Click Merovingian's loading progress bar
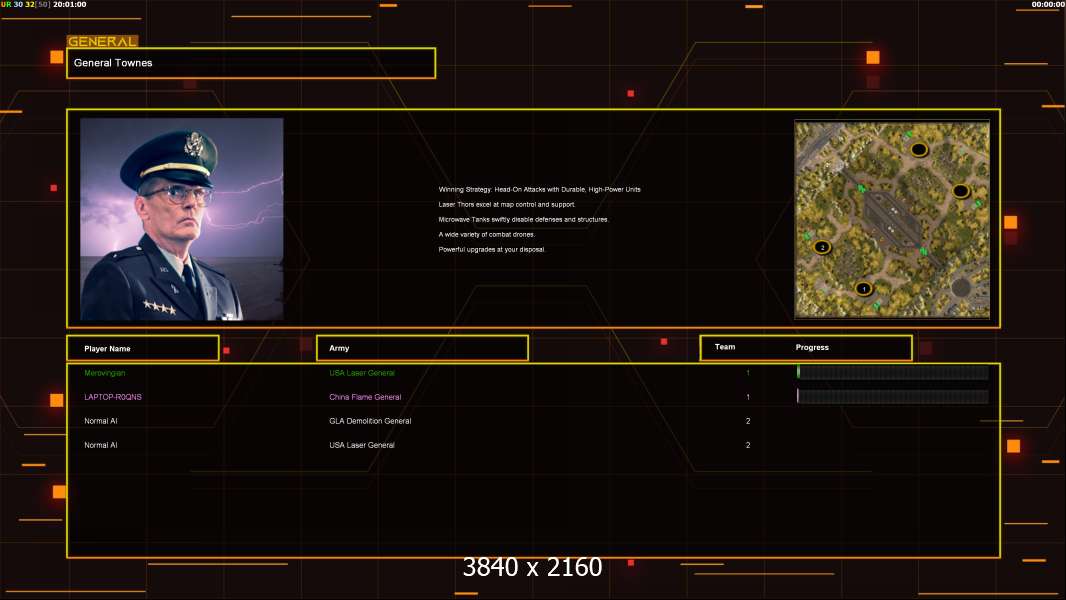 click(x=893, y=372)
